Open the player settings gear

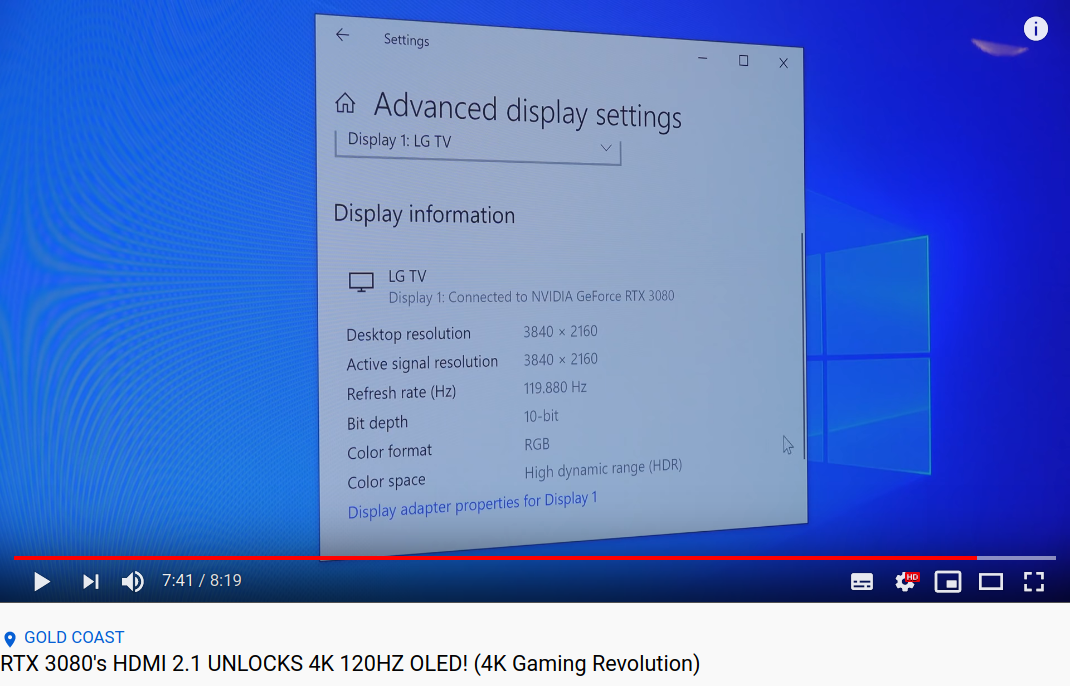pos(906,582)
